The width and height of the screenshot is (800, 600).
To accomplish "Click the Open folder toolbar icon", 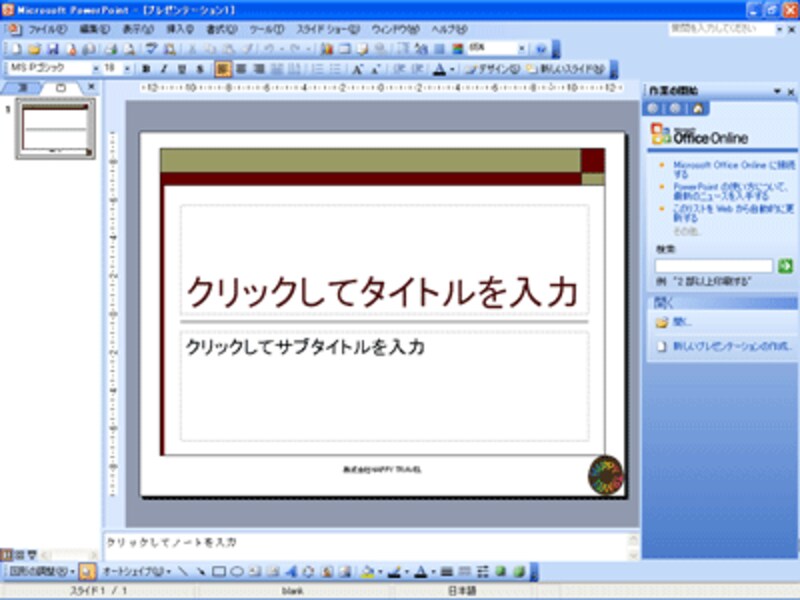I will point(34,49).
